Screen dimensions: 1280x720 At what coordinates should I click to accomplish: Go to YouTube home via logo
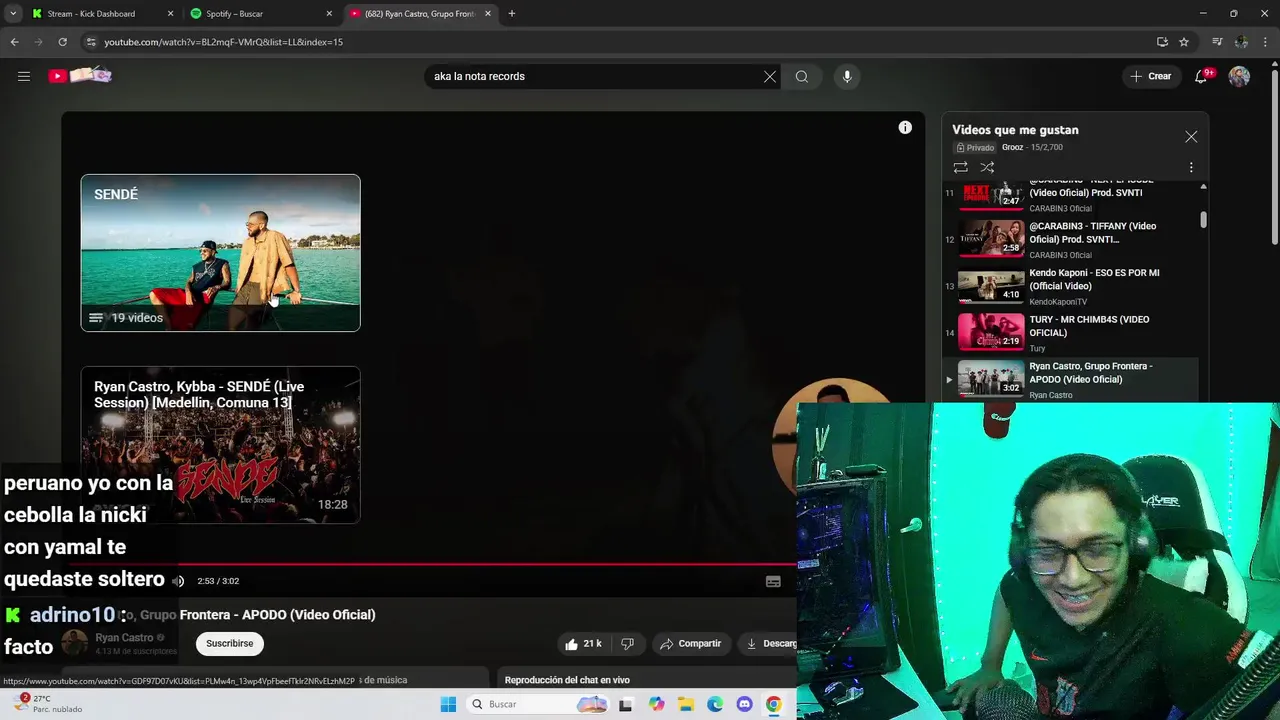(79, 75)
